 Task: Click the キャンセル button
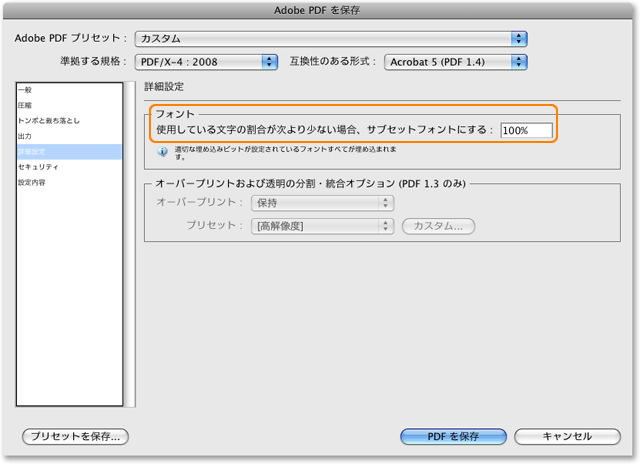[x=567, y=437]
